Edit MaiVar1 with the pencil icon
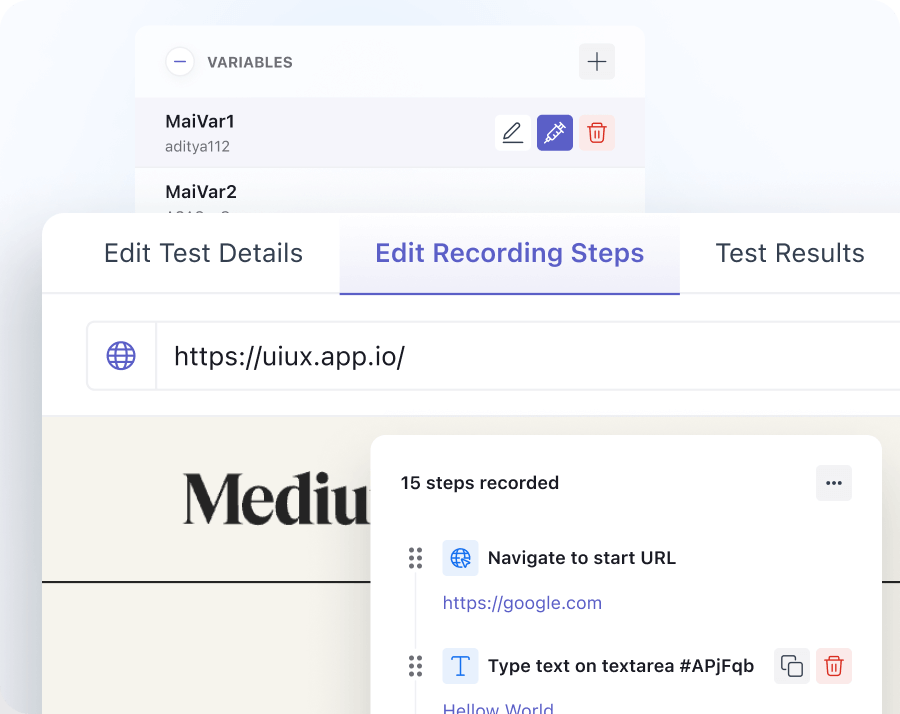900x714 pixels. pos(513,133)
